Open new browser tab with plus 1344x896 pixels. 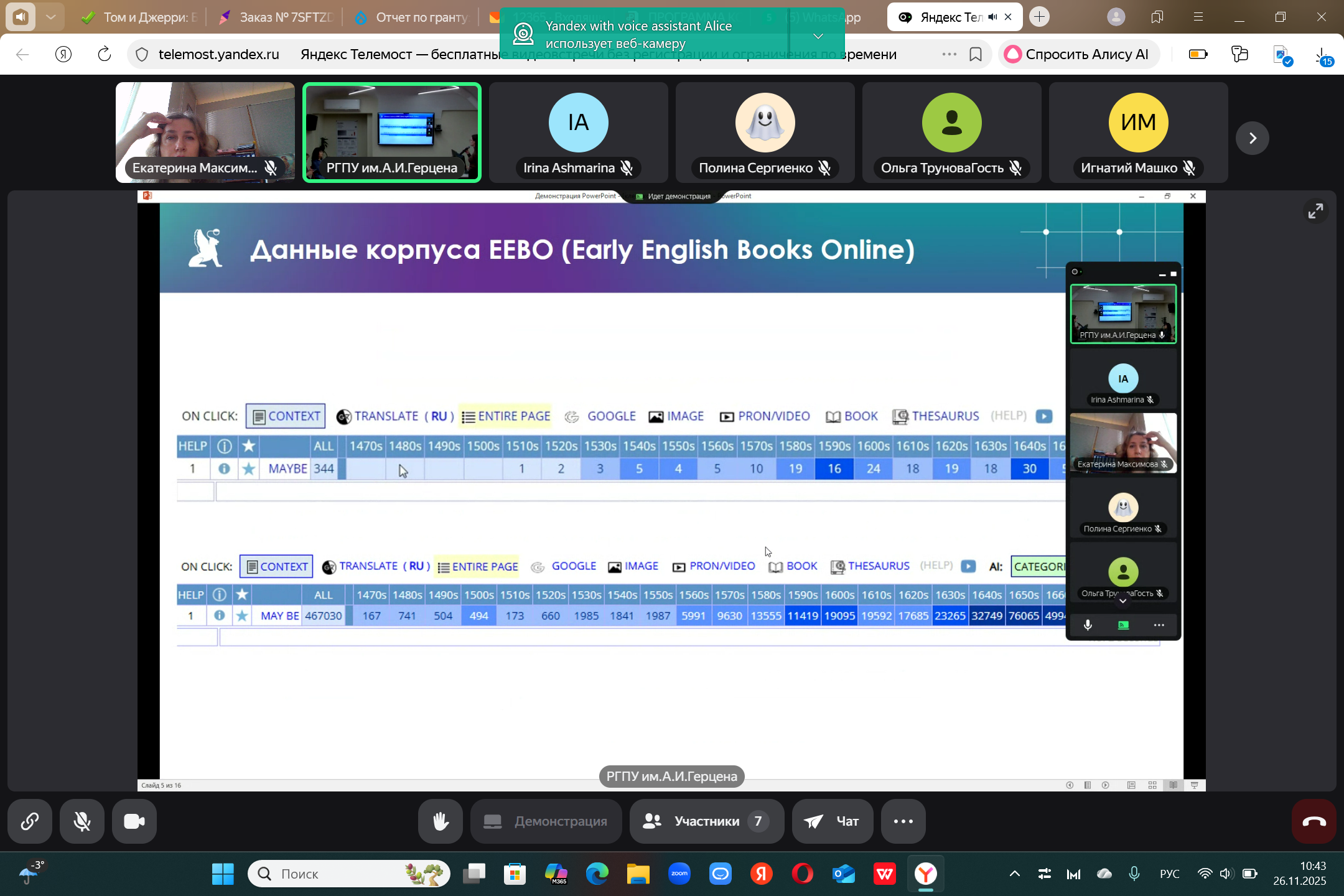point(1039,17)
